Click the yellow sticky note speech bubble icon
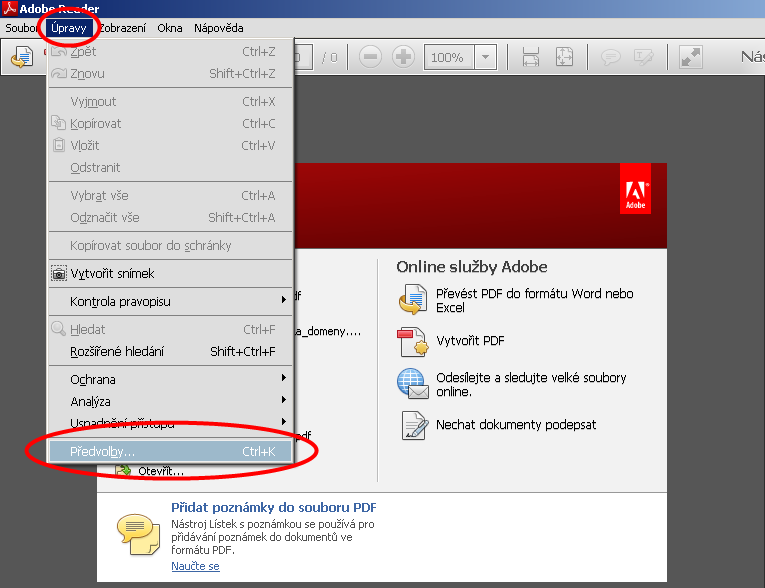The image size is (765, 588). pyautogui.click(x=138, y=534)
